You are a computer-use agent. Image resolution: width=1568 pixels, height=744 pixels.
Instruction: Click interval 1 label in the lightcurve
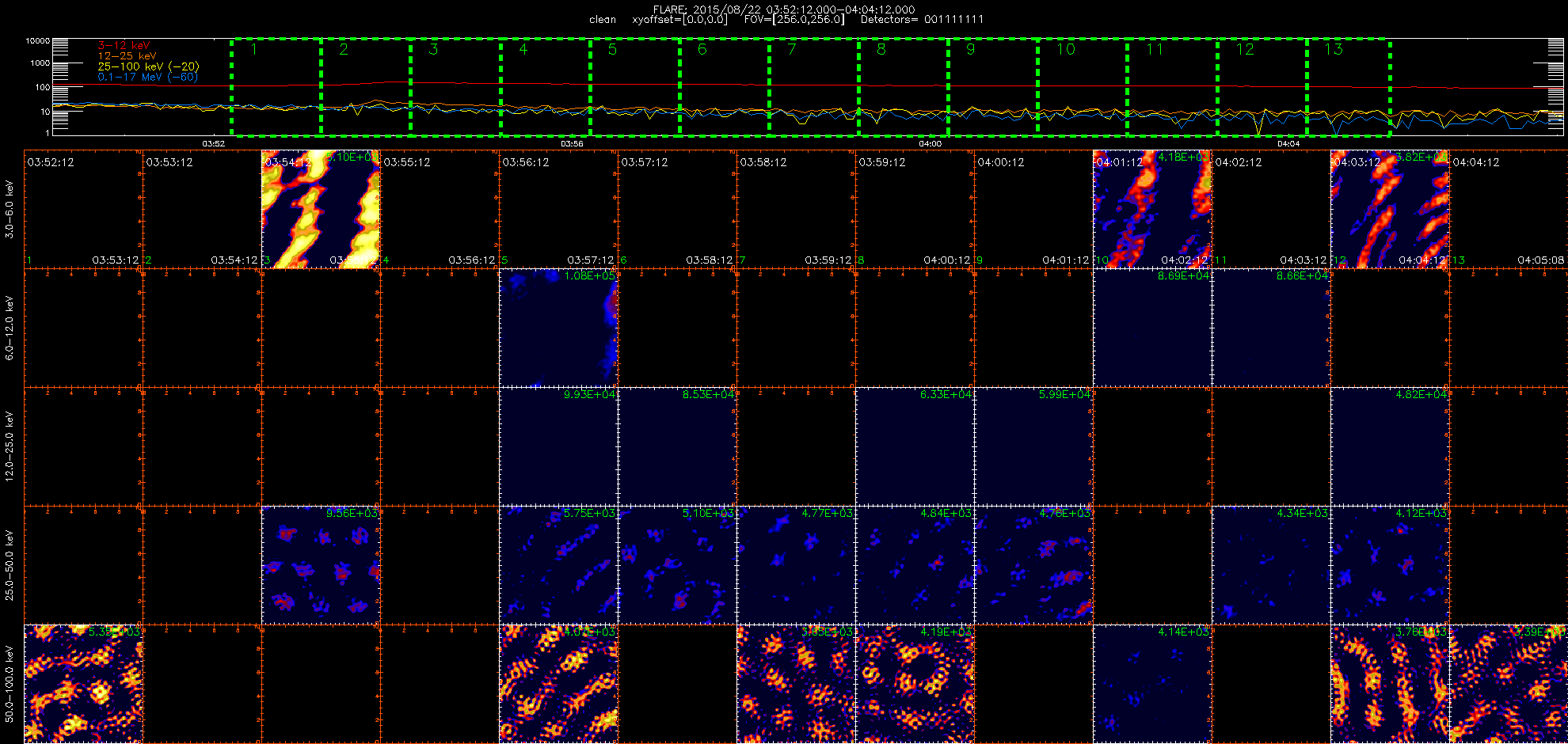click(254, 49)
